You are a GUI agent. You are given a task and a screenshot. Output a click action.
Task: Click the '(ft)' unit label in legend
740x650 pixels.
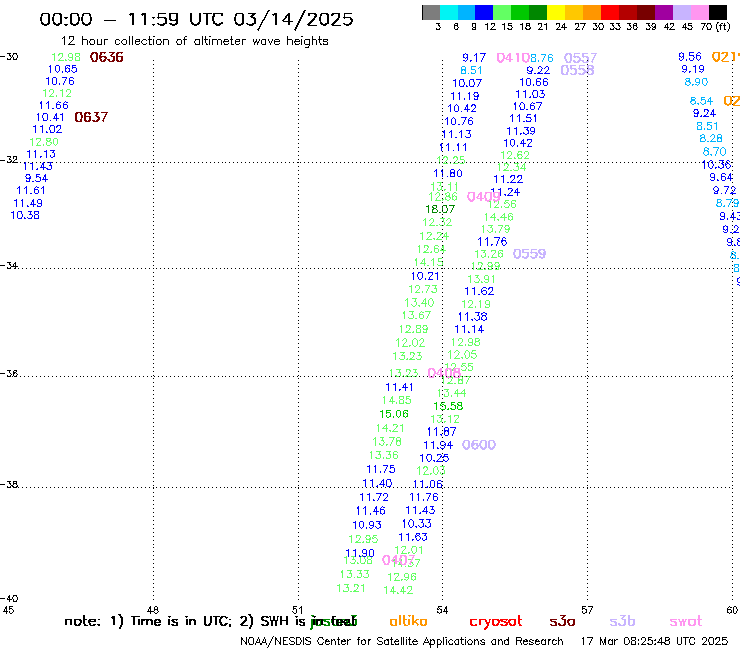click(x=723, y=27)
